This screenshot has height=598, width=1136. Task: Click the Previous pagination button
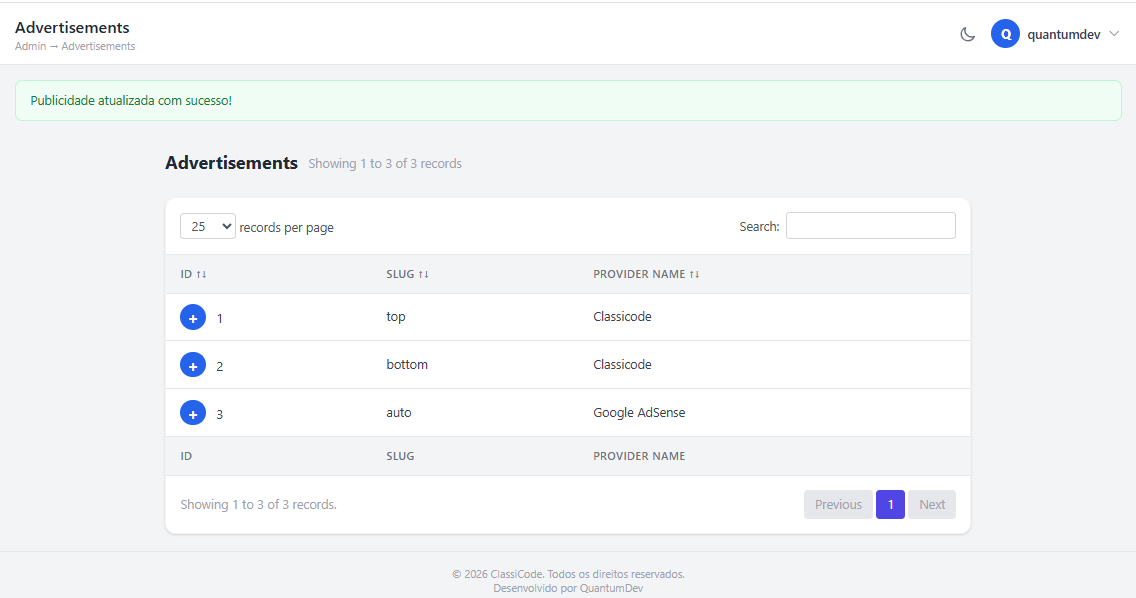pyautogui.click(x=838, y=504)
